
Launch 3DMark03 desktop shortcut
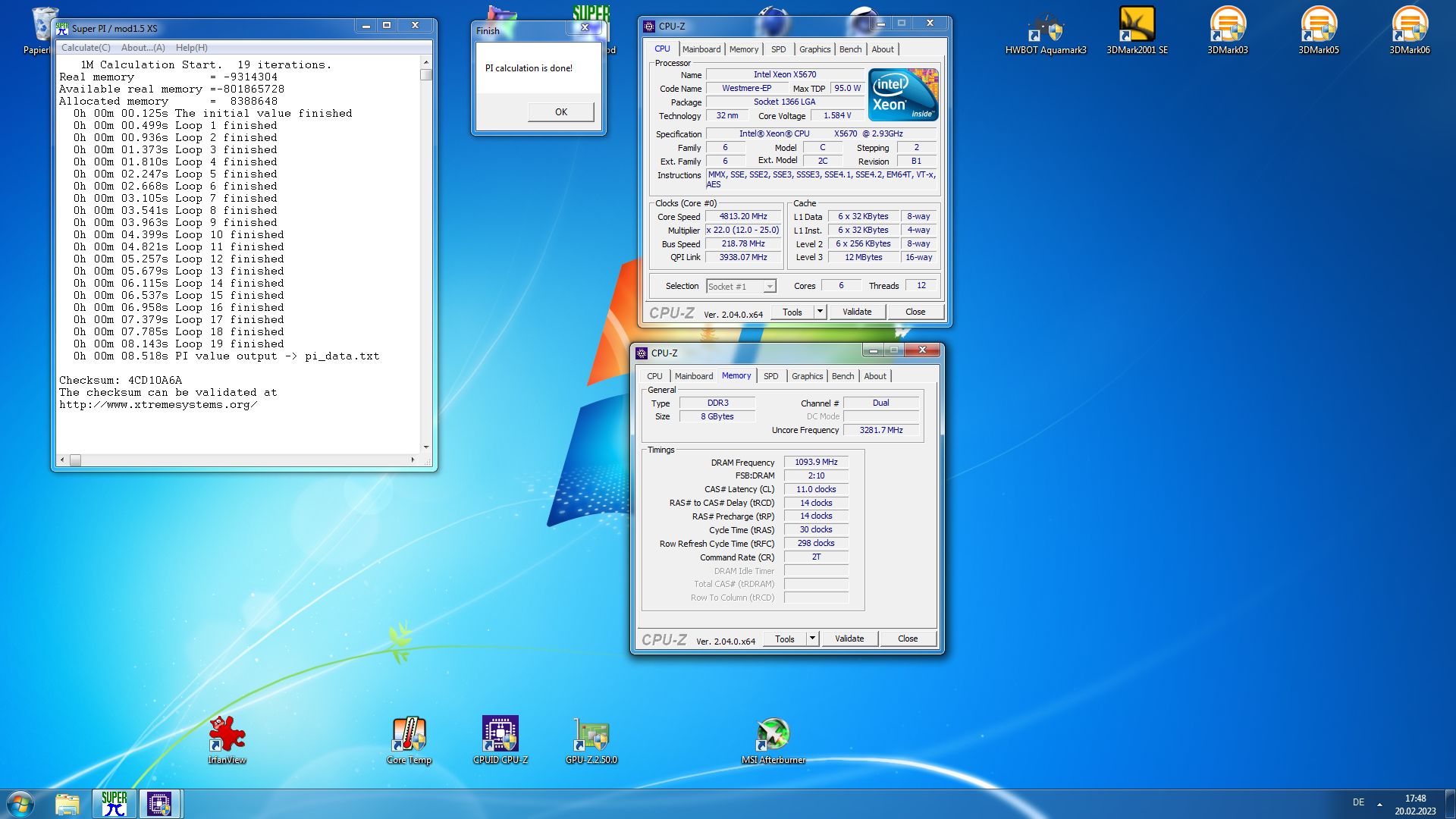click(1228, 32)
